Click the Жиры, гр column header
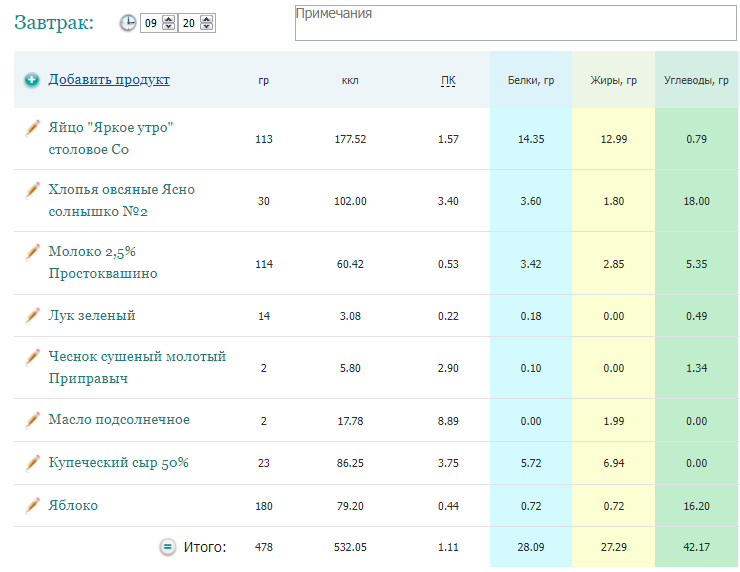740x572 pixels. click(x=614, y=80)
